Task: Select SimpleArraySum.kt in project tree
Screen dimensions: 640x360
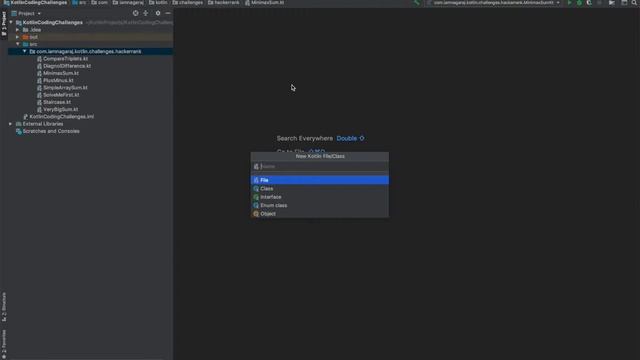Action: pyautogui.click(x=65, y=88)
